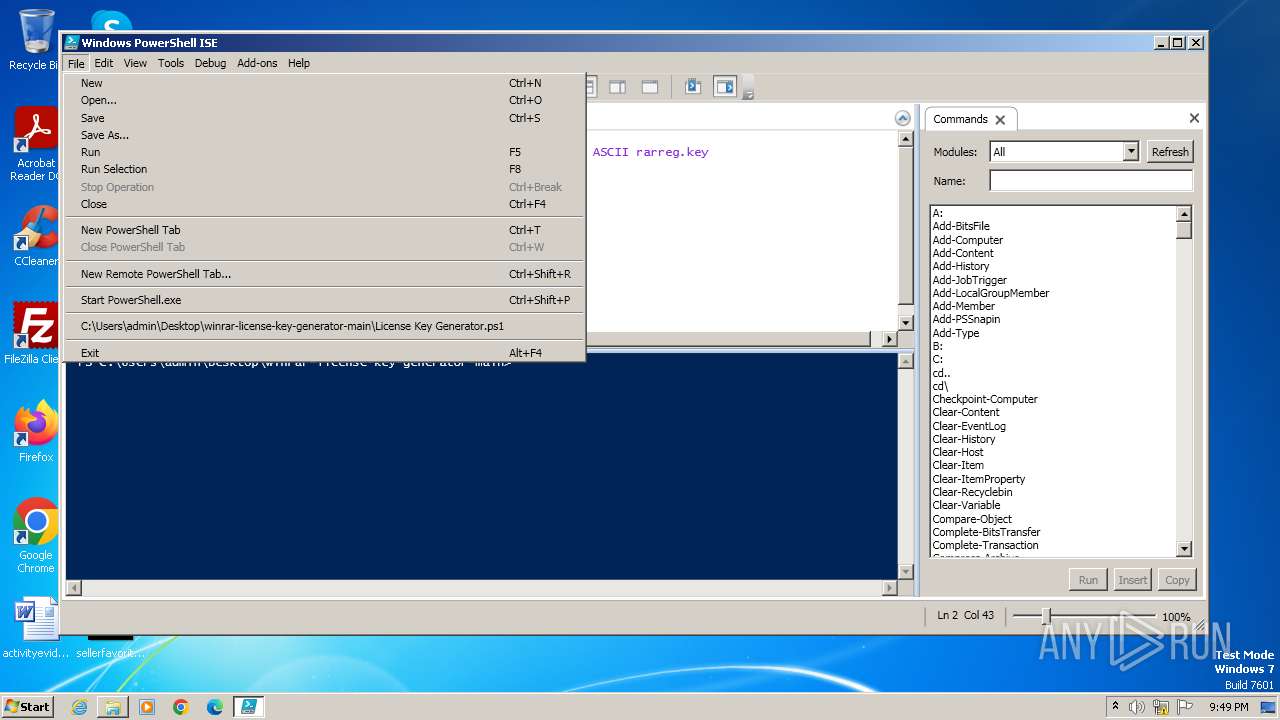1280x720 pixels.
Task: Open the View menu
Action: point(135,63)
